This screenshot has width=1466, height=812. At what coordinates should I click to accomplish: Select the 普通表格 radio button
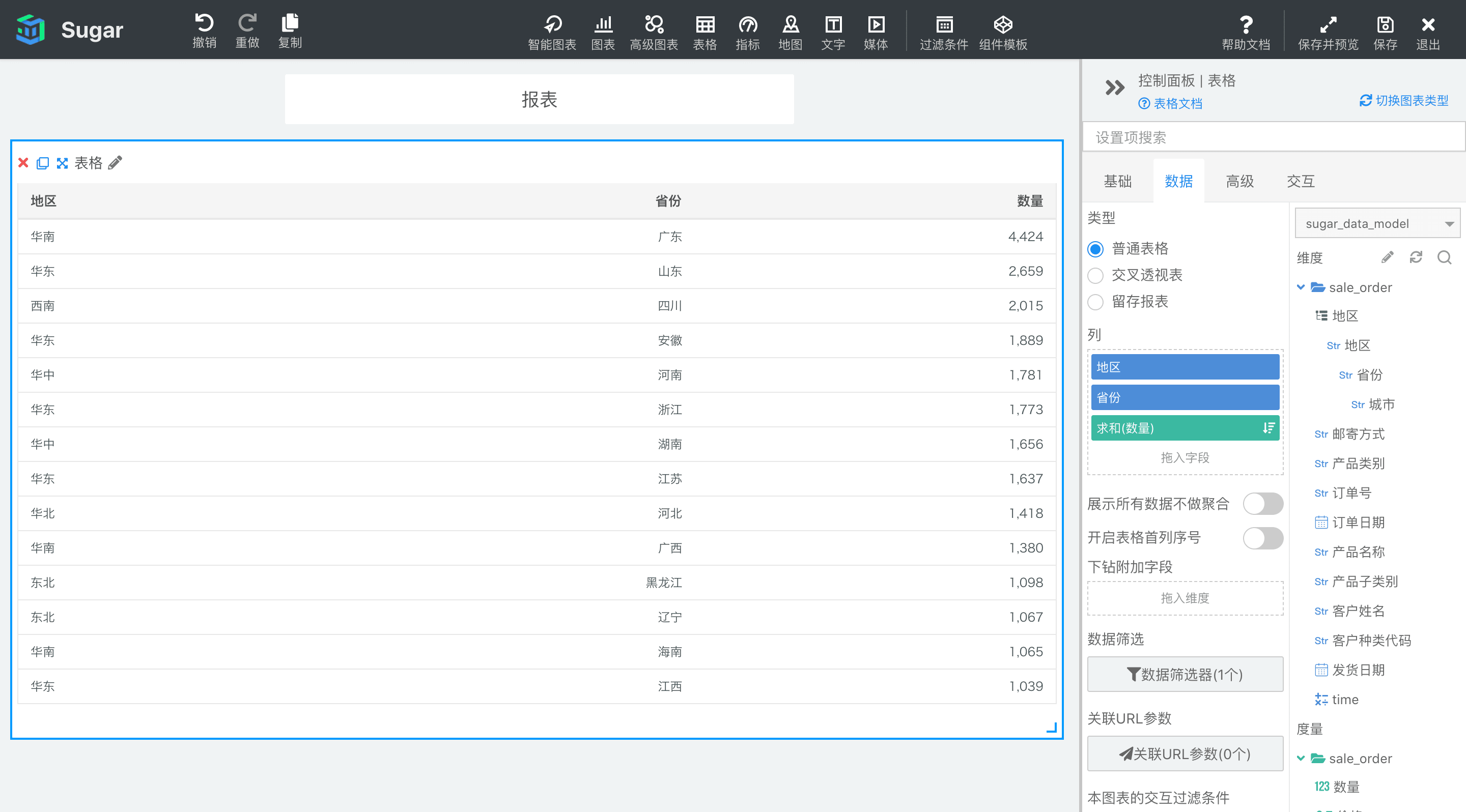[x=1095, y=249]
